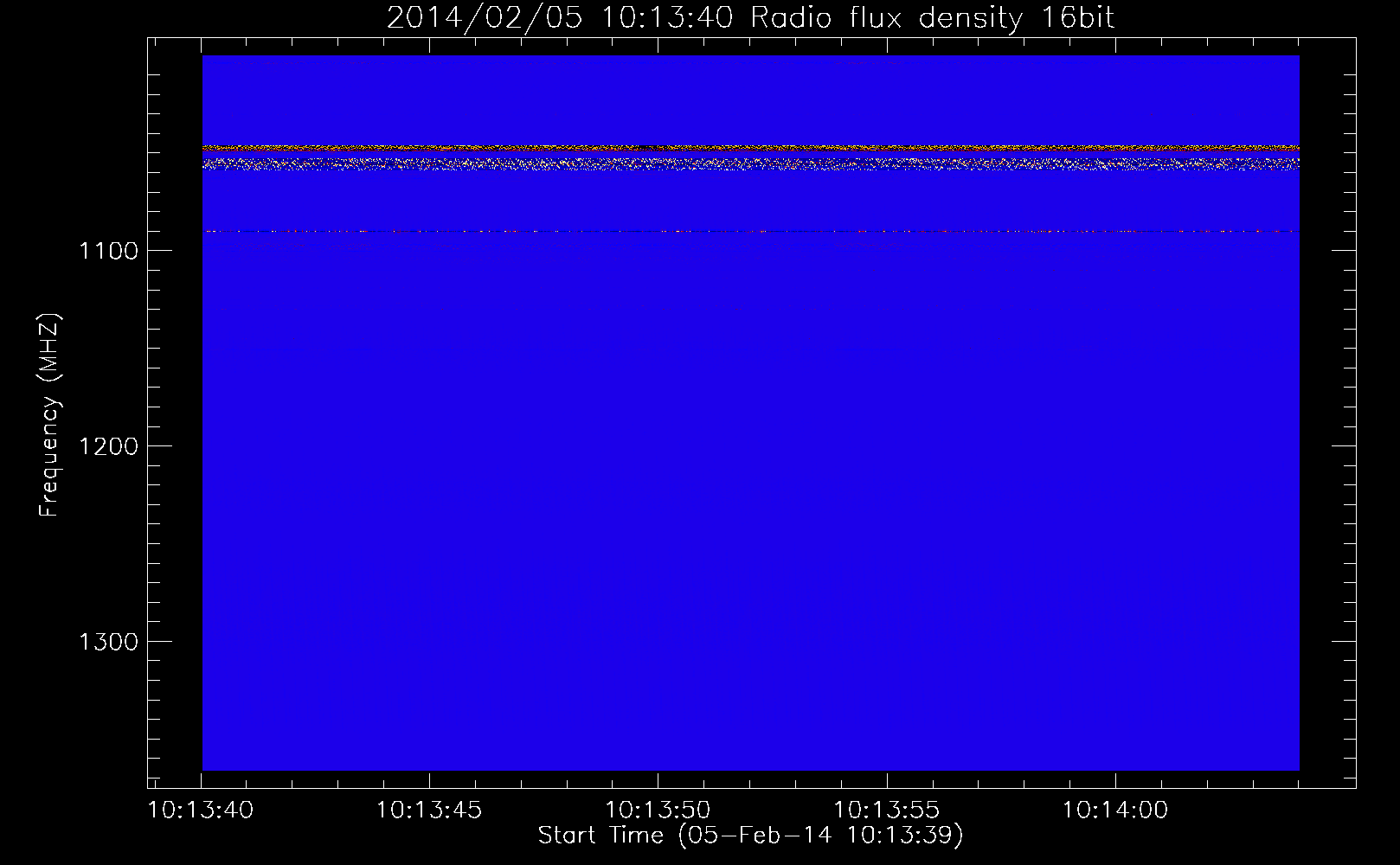The width and height of the screenshot is (1400, 865).
Task: Click the "Frequency (MHZ)" y-axis label
Action: tap(49, 415)
